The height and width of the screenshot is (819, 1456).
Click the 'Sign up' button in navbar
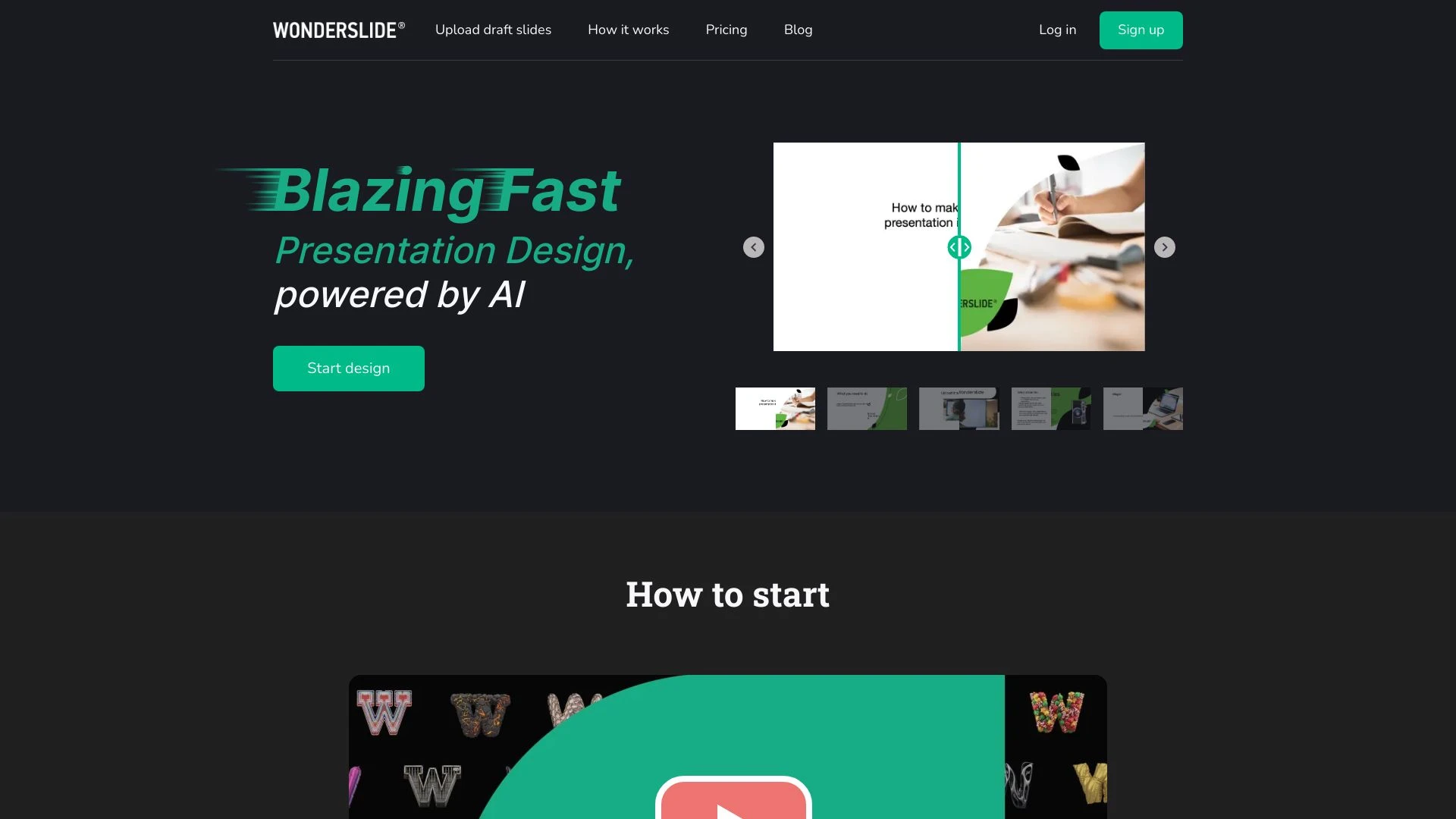point(1140,30)
